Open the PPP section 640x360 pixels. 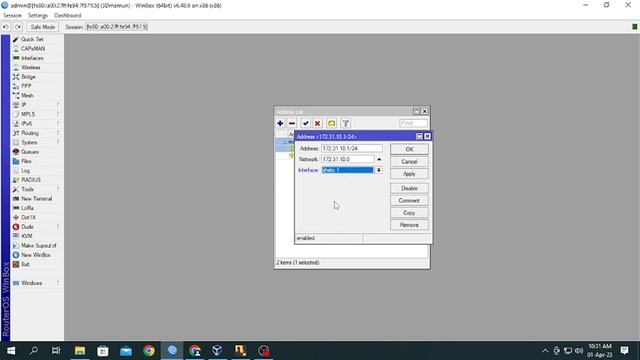coord(26,86)
